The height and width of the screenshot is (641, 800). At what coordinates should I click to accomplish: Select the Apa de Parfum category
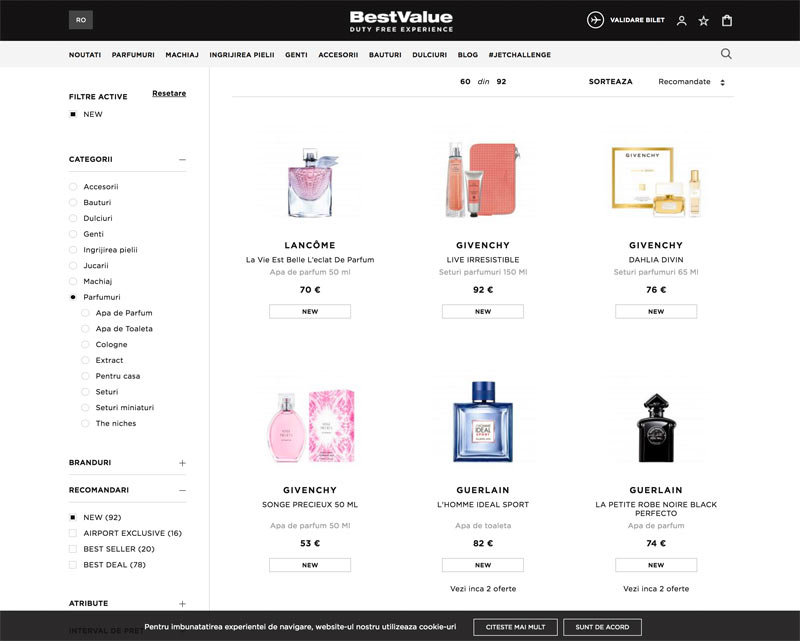pos(86,313)
